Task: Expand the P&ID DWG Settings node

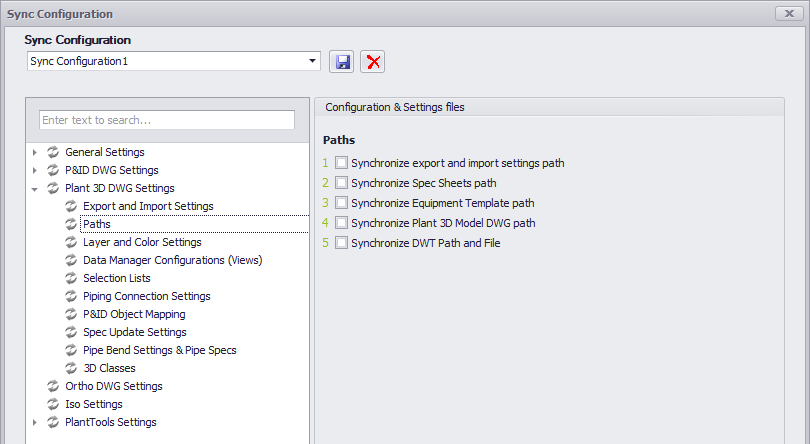Action: [x=35, y=170]
